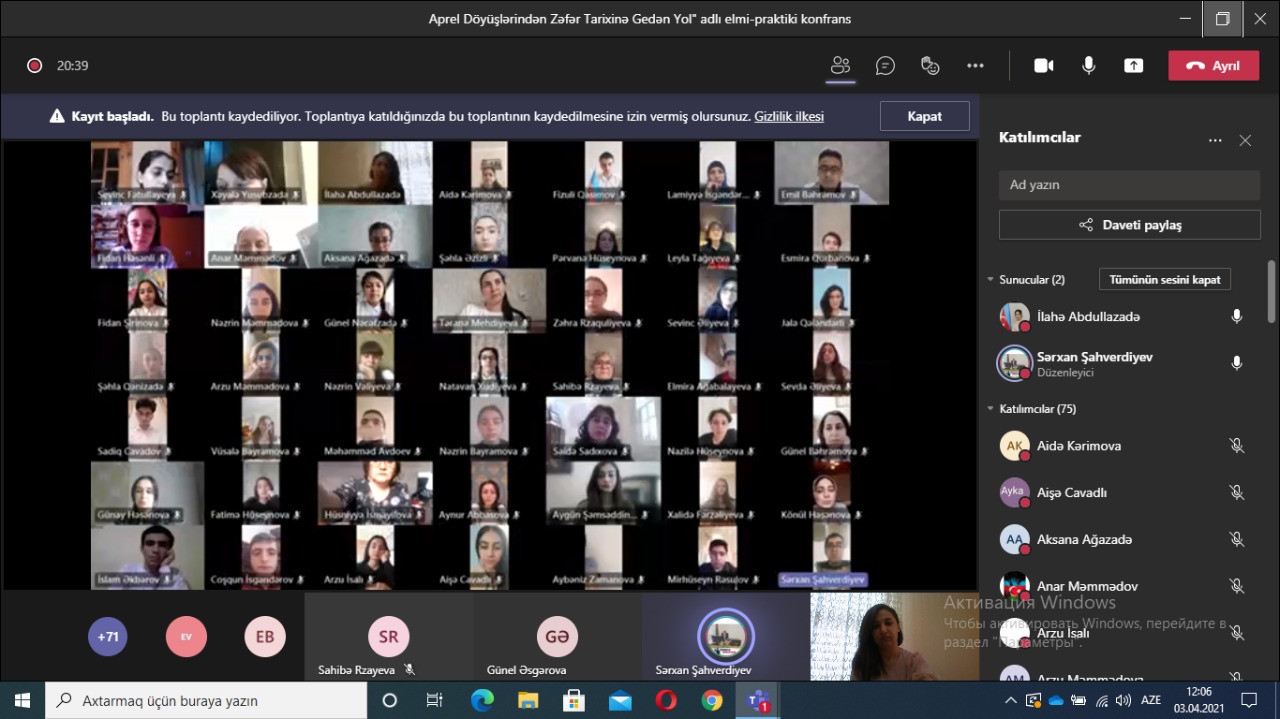Open Cortana circle icon on taskbar
The width and height of the screenshot is (1280, 719).
coord(390,700)
